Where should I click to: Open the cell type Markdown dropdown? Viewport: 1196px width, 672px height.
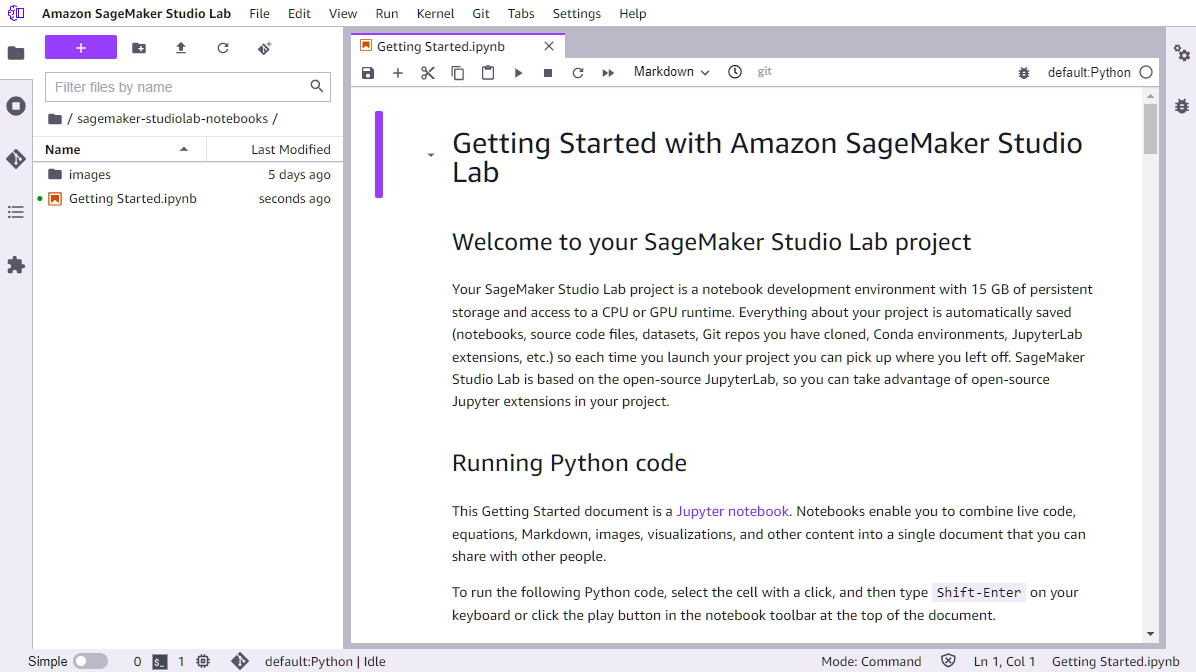click(670, 71)
